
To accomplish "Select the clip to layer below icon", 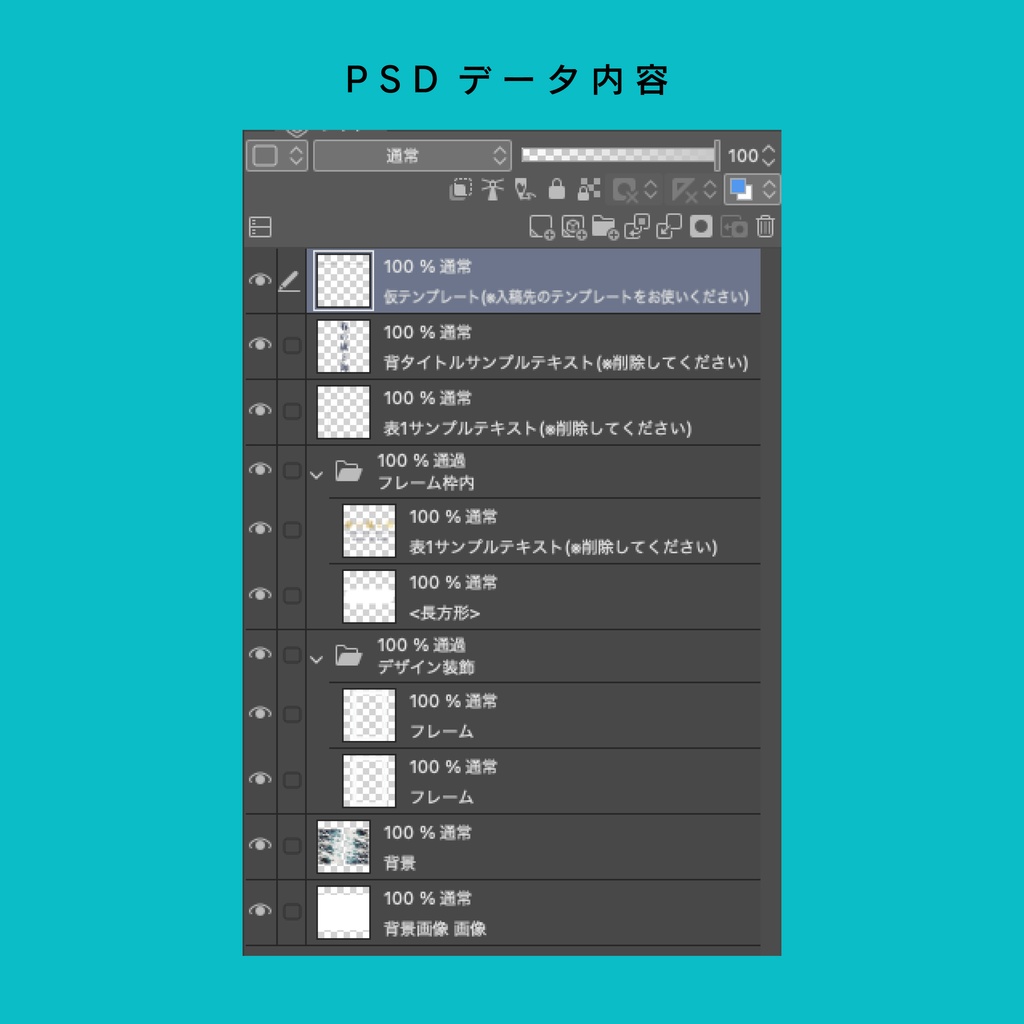I will pos(462,189).
